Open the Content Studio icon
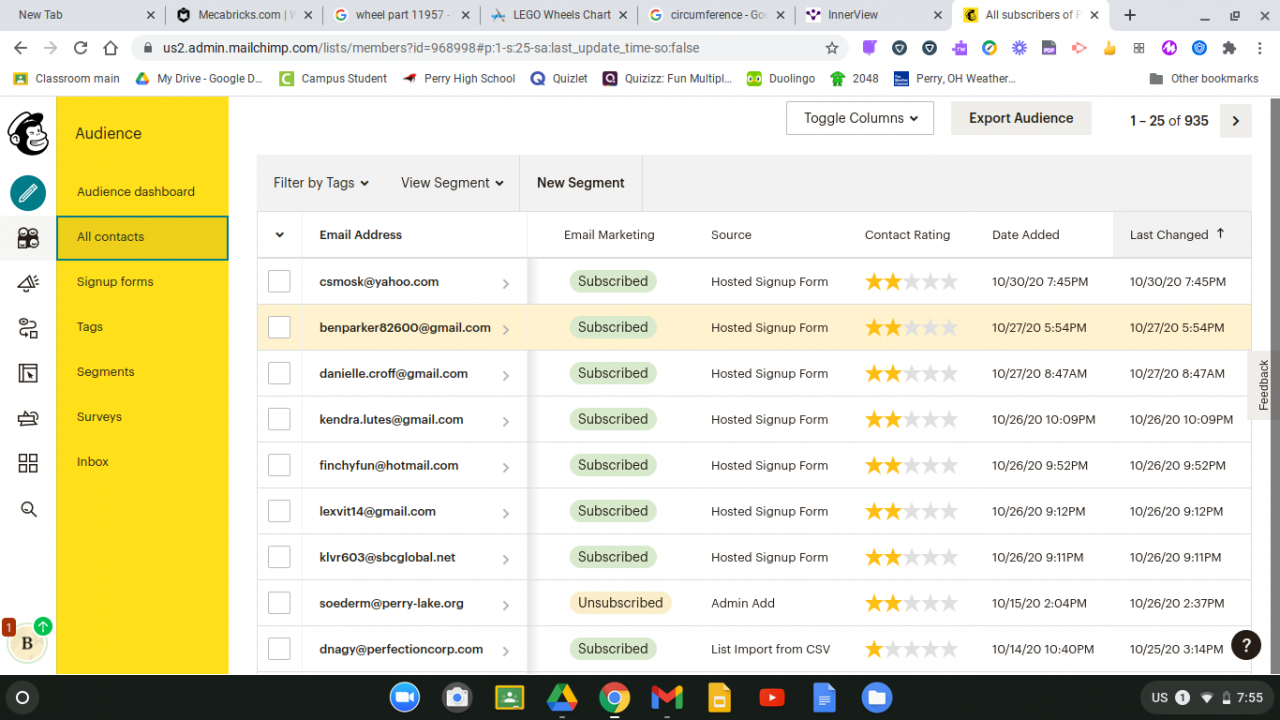Image resolution: width=1280 pixels, height=720 pixels. 28,418
